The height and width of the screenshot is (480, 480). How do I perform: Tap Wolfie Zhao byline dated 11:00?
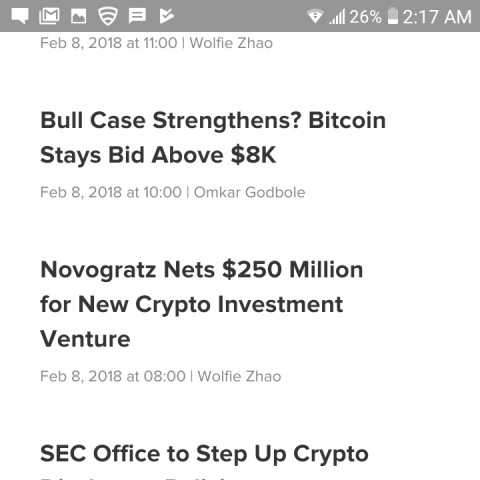tap(231, 43)
